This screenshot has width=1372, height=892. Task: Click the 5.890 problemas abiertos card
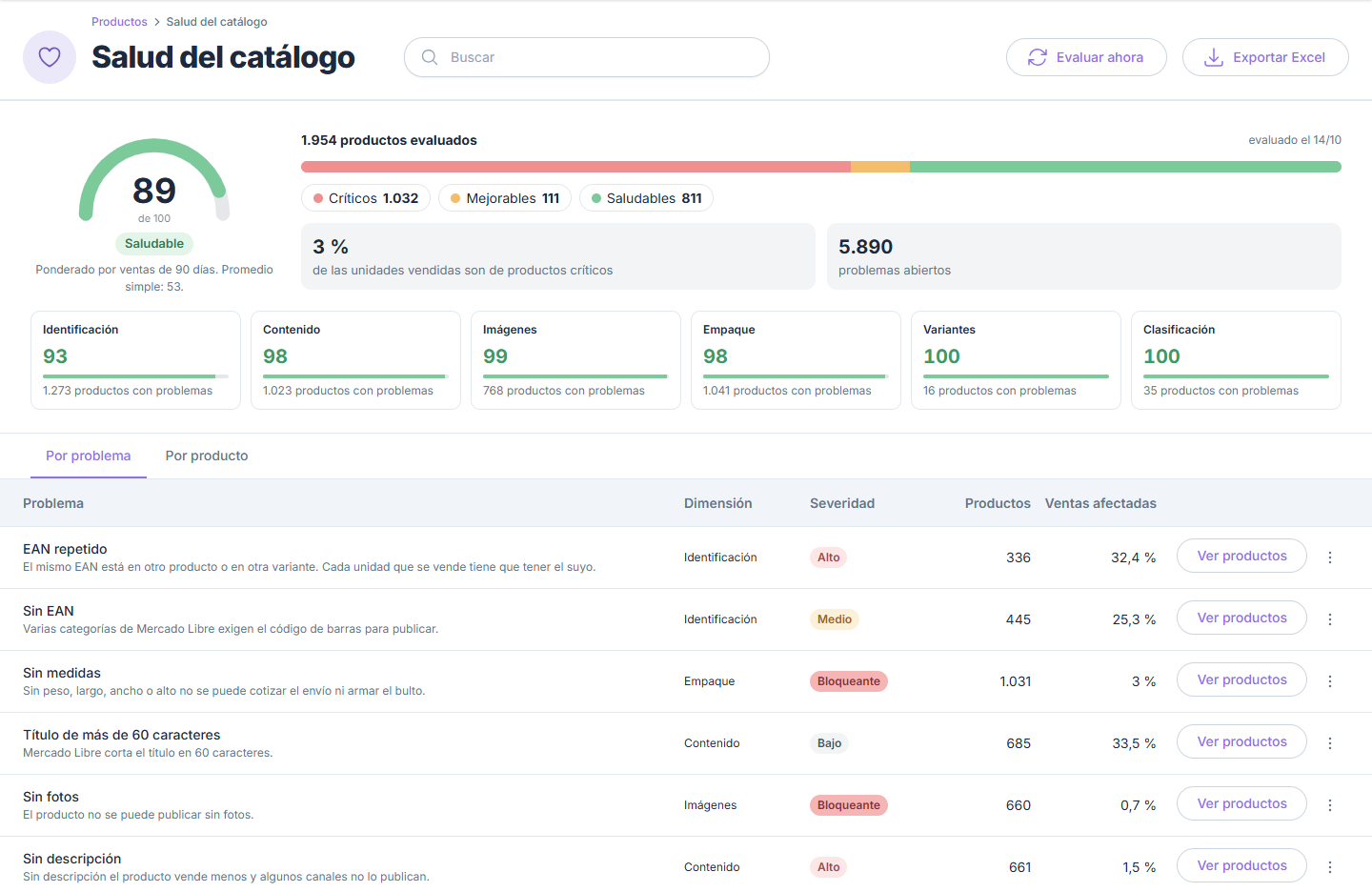(x=1084, y=256)
